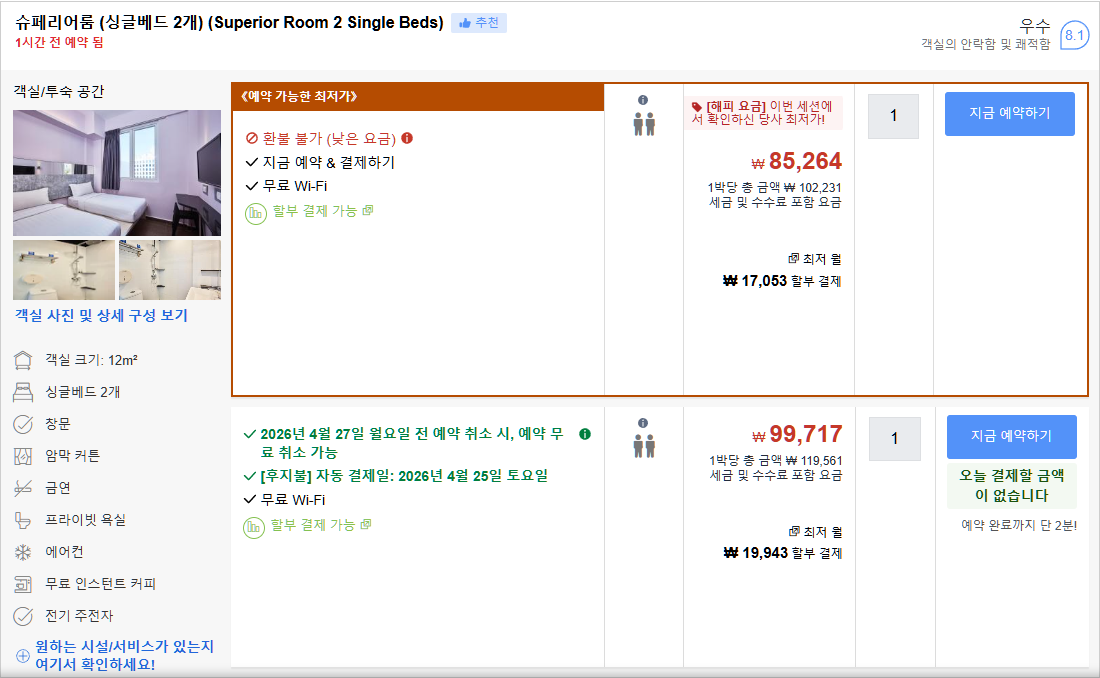Click the check icon beside 창문
This screenshot has height=678, width=1100.
[23, 424]
